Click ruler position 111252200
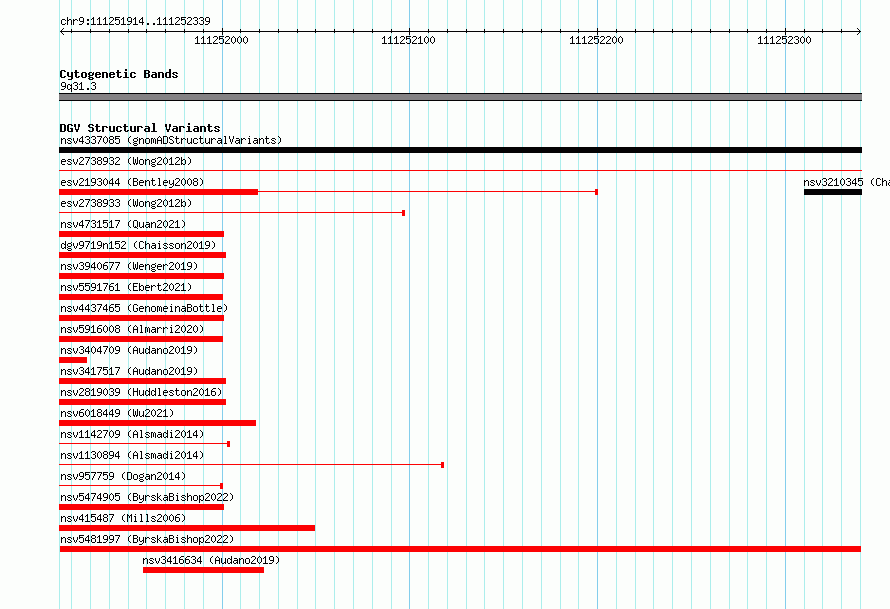 [x=596, y=40]
